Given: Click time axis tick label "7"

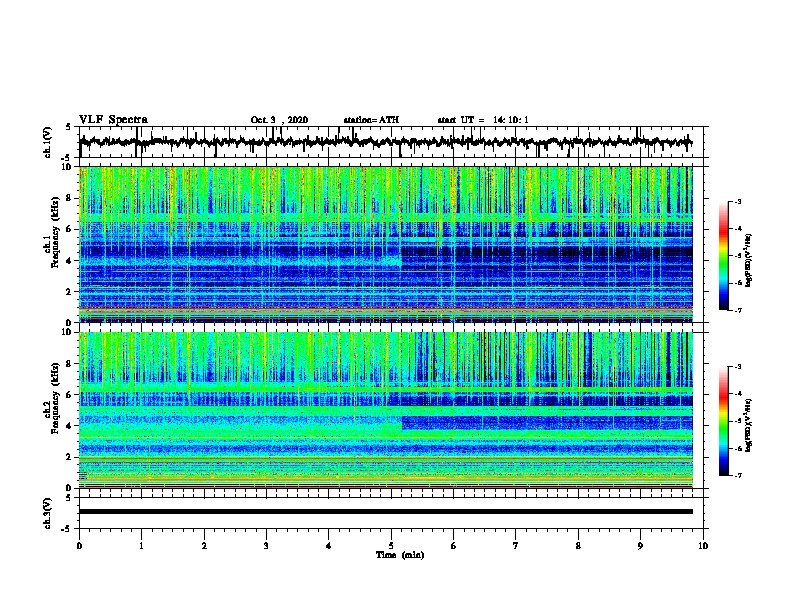Looking at the screenshot, I should [x=516, y=545].
